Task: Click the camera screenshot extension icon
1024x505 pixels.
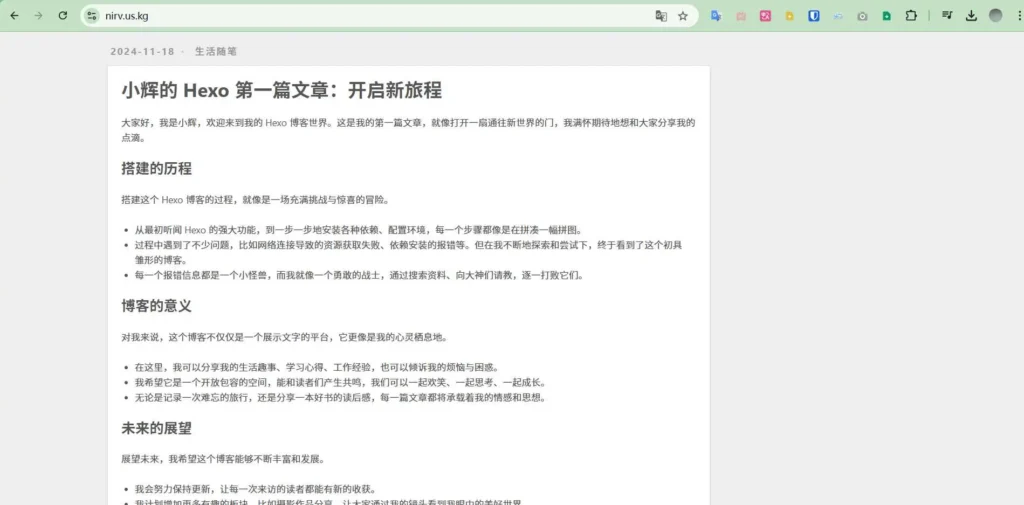Action: 862,16
